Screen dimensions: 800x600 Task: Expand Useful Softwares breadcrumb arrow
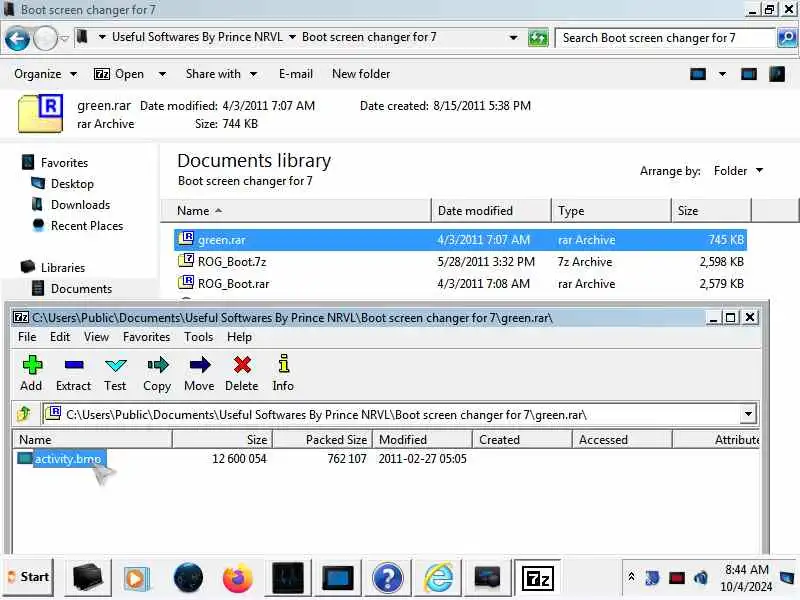[292, 37]
